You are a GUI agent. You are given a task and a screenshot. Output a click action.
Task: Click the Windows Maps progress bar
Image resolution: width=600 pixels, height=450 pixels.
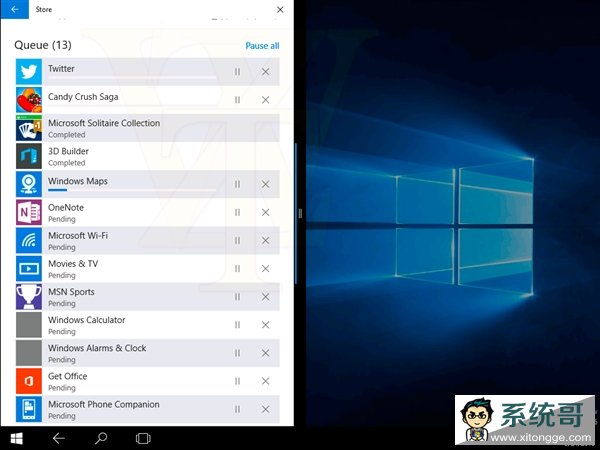click(x=132, y=190)
